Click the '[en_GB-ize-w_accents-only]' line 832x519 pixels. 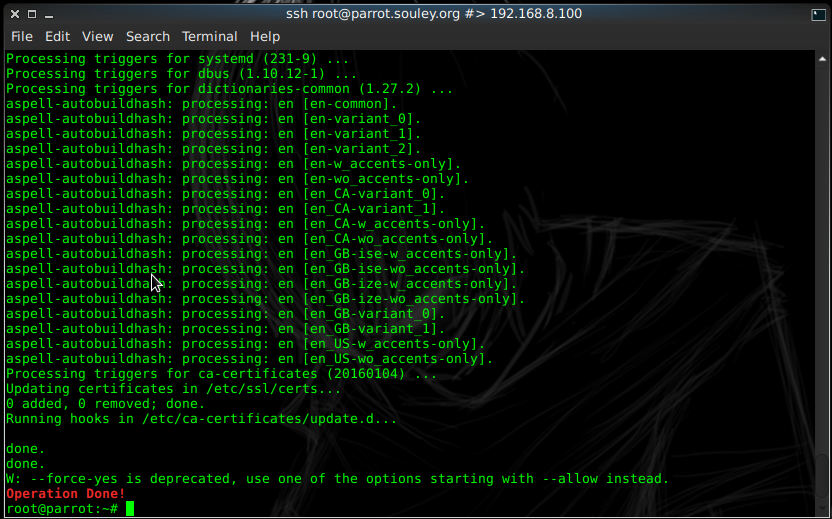[x=262, y=283]
